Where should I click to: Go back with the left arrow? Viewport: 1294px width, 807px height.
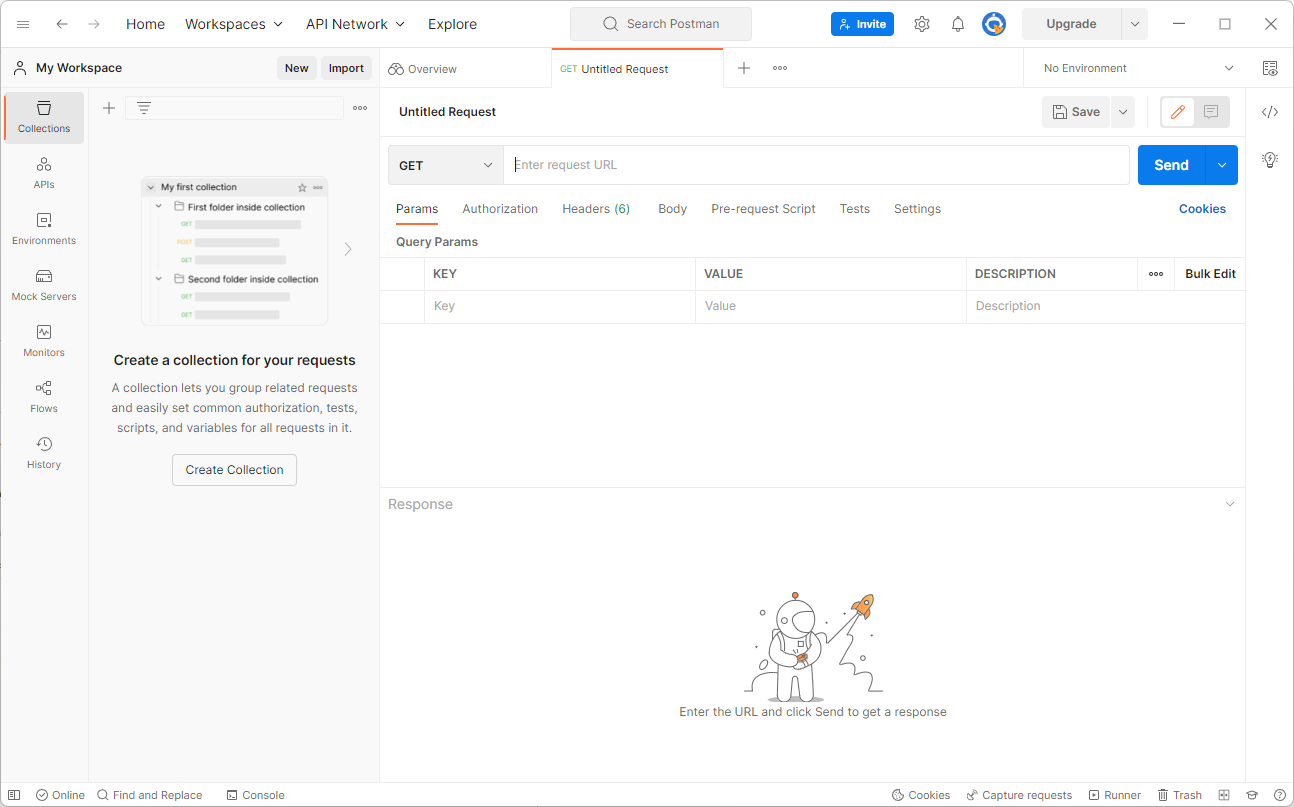tap(62, 24)
